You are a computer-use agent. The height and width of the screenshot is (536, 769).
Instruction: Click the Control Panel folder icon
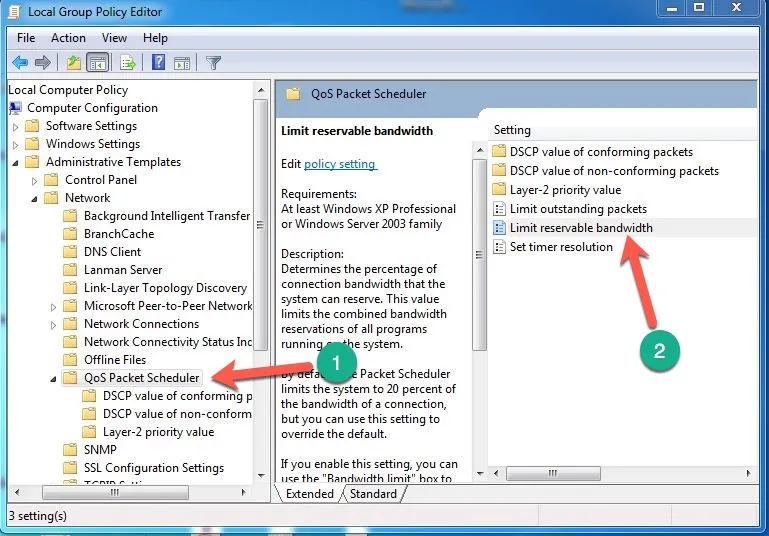51,179
